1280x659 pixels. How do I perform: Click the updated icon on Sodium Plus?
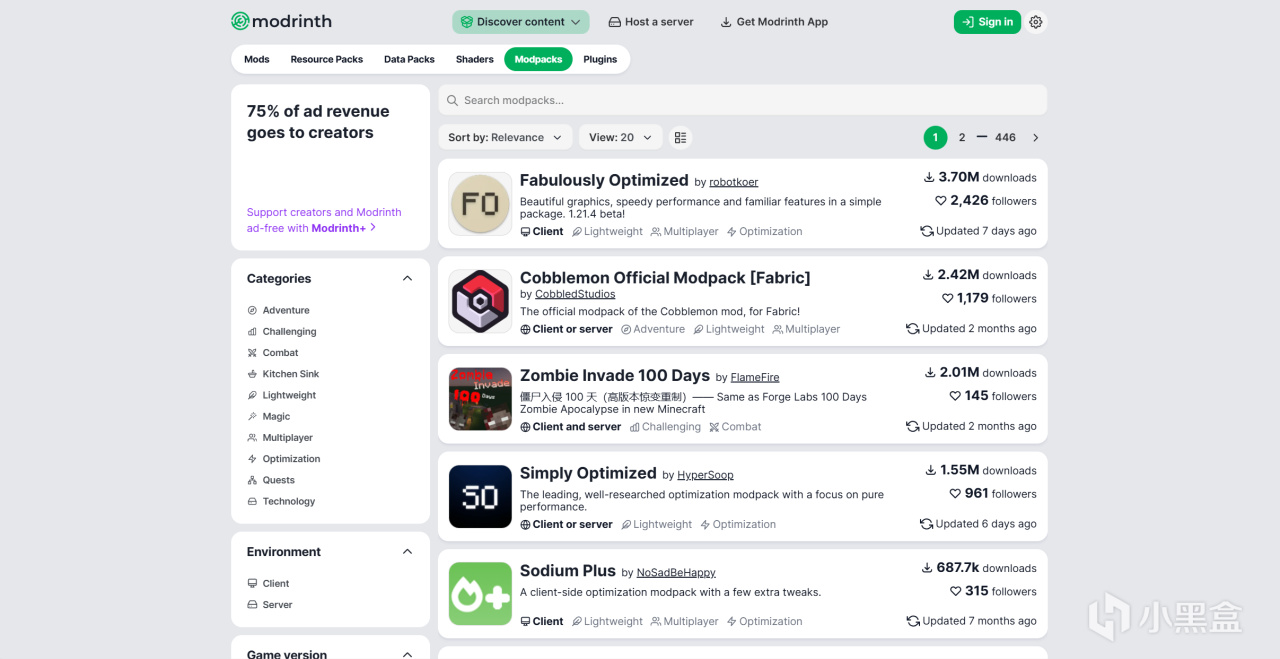(912, 621)
